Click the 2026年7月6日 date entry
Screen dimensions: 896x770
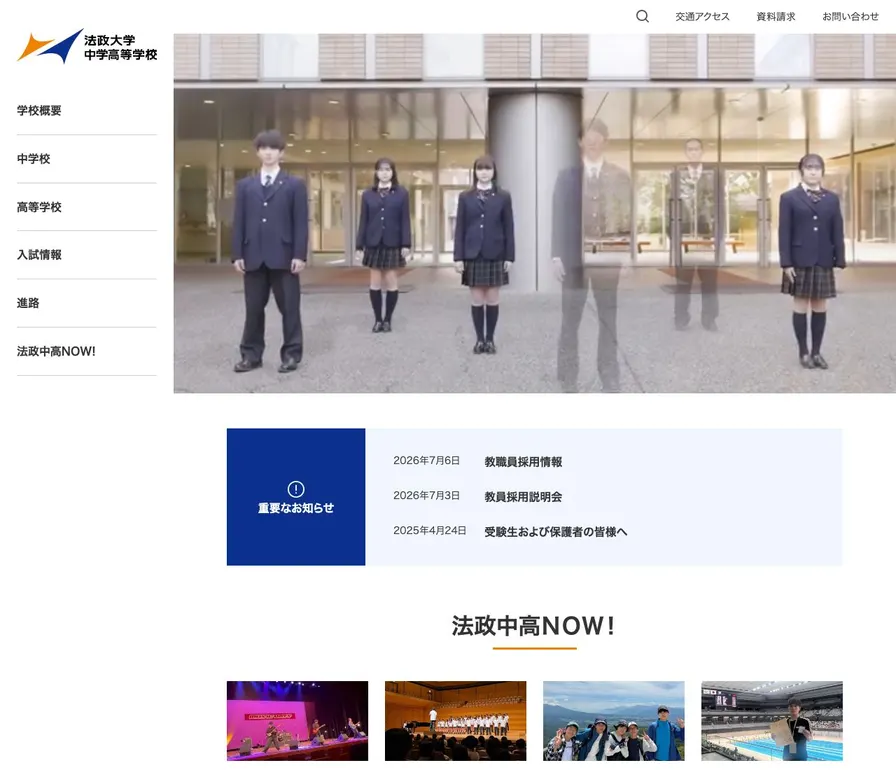[x=426, y=460]
